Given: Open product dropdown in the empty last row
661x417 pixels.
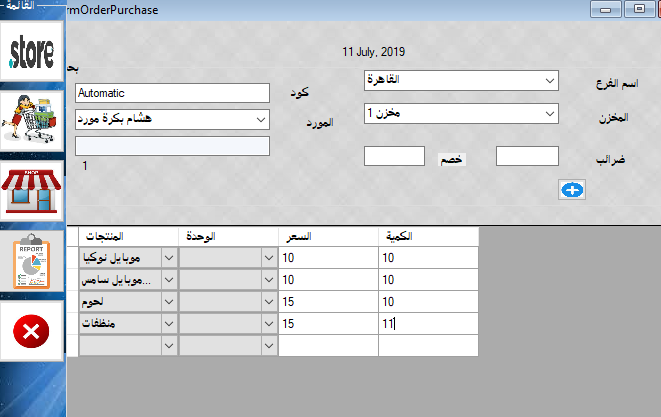Looking at the screenshot, I should [x=169, y=345].
